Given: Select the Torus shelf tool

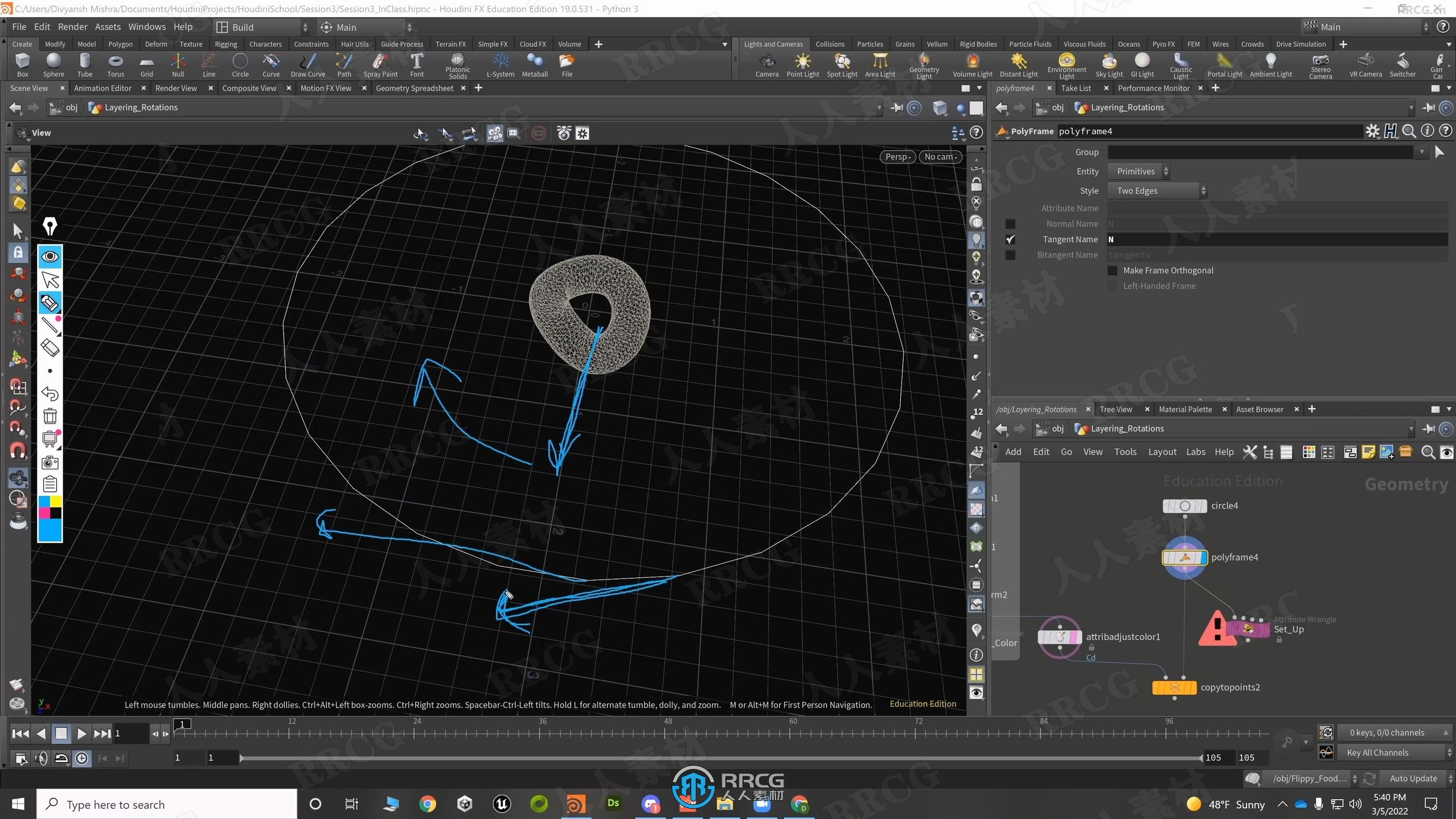Looking at the screenshot, I should 115,65.
